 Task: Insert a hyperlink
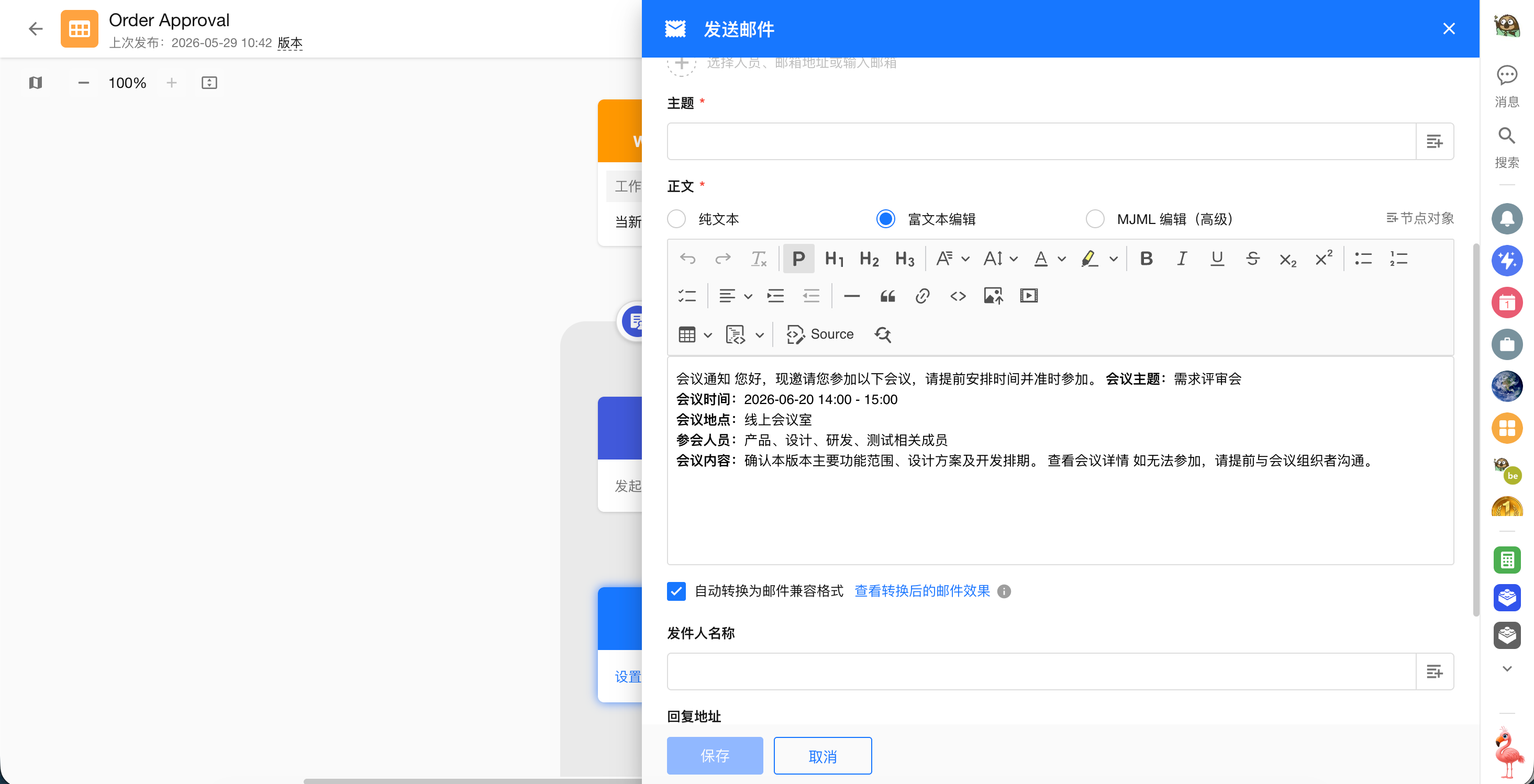tap(922, 296)
